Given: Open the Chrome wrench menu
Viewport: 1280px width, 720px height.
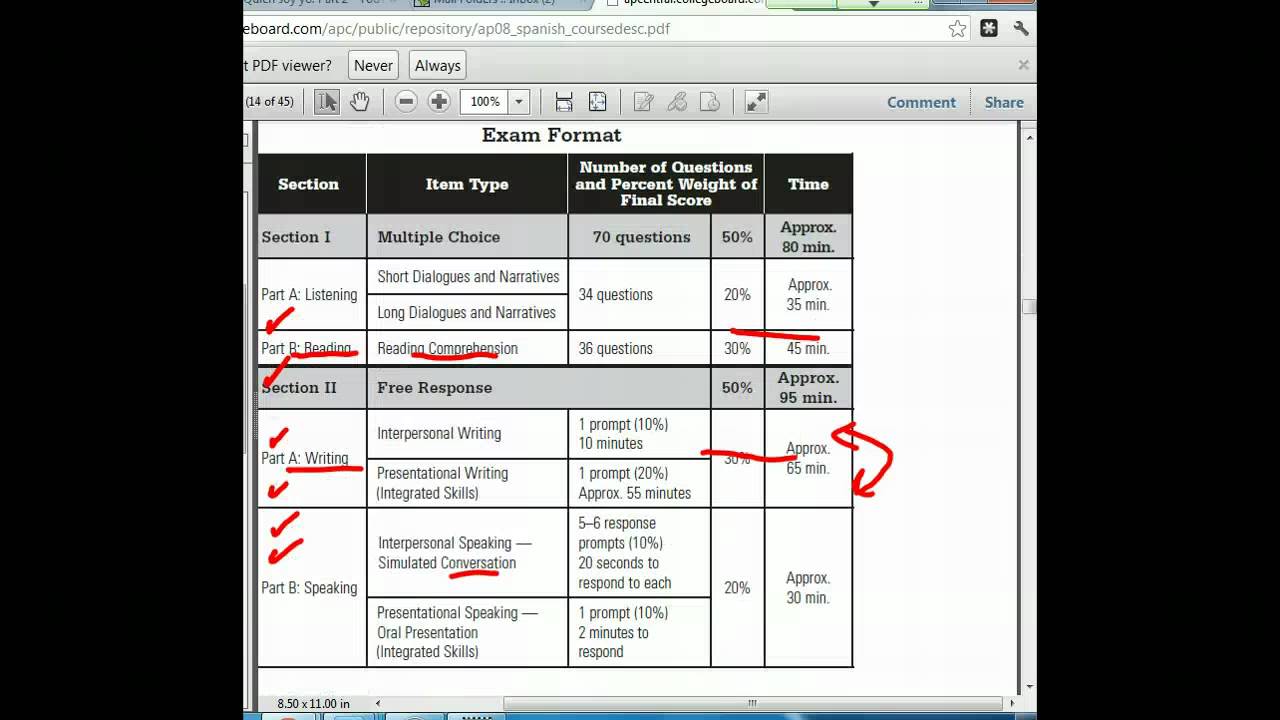Looking at the screenshot, I should point(1021,28).
